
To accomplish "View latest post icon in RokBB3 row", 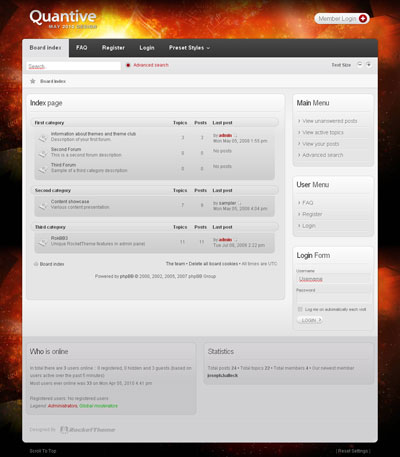I will (235, 240).
